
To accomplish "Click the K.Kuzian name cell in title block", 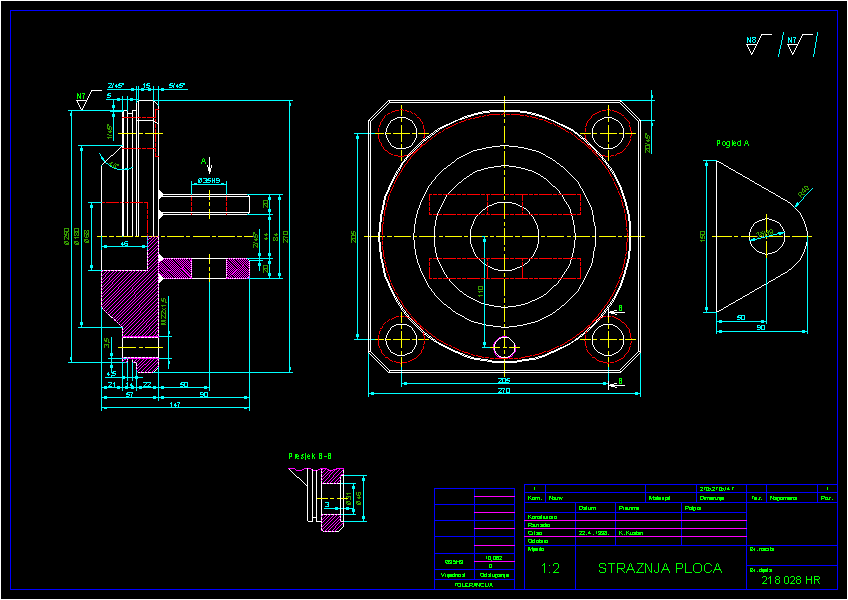I will pyautogui.click(x=630, y=532).
